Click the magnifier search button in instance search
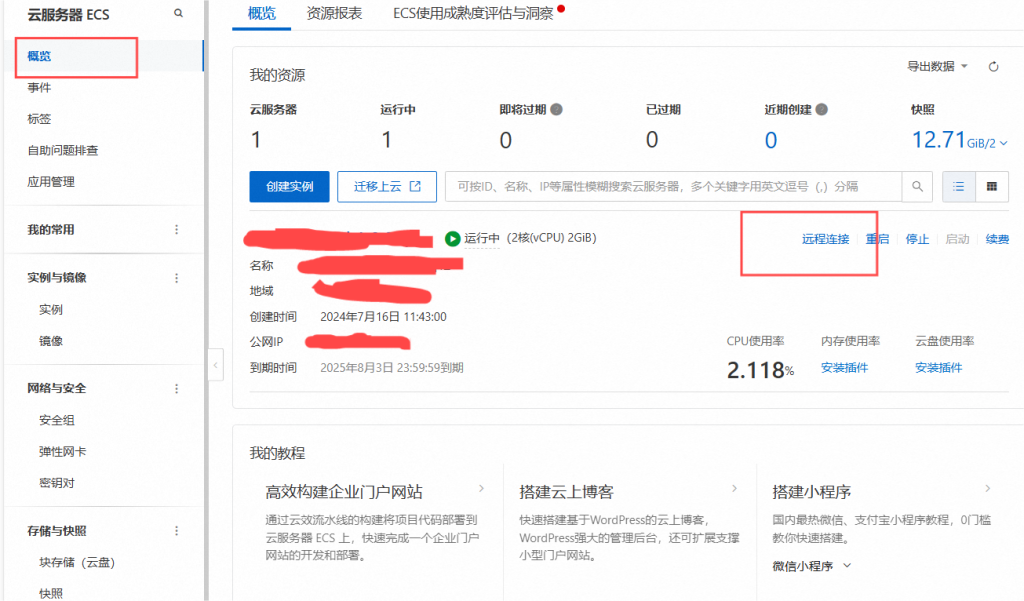 pyautogui.click(x=917, y=186)
